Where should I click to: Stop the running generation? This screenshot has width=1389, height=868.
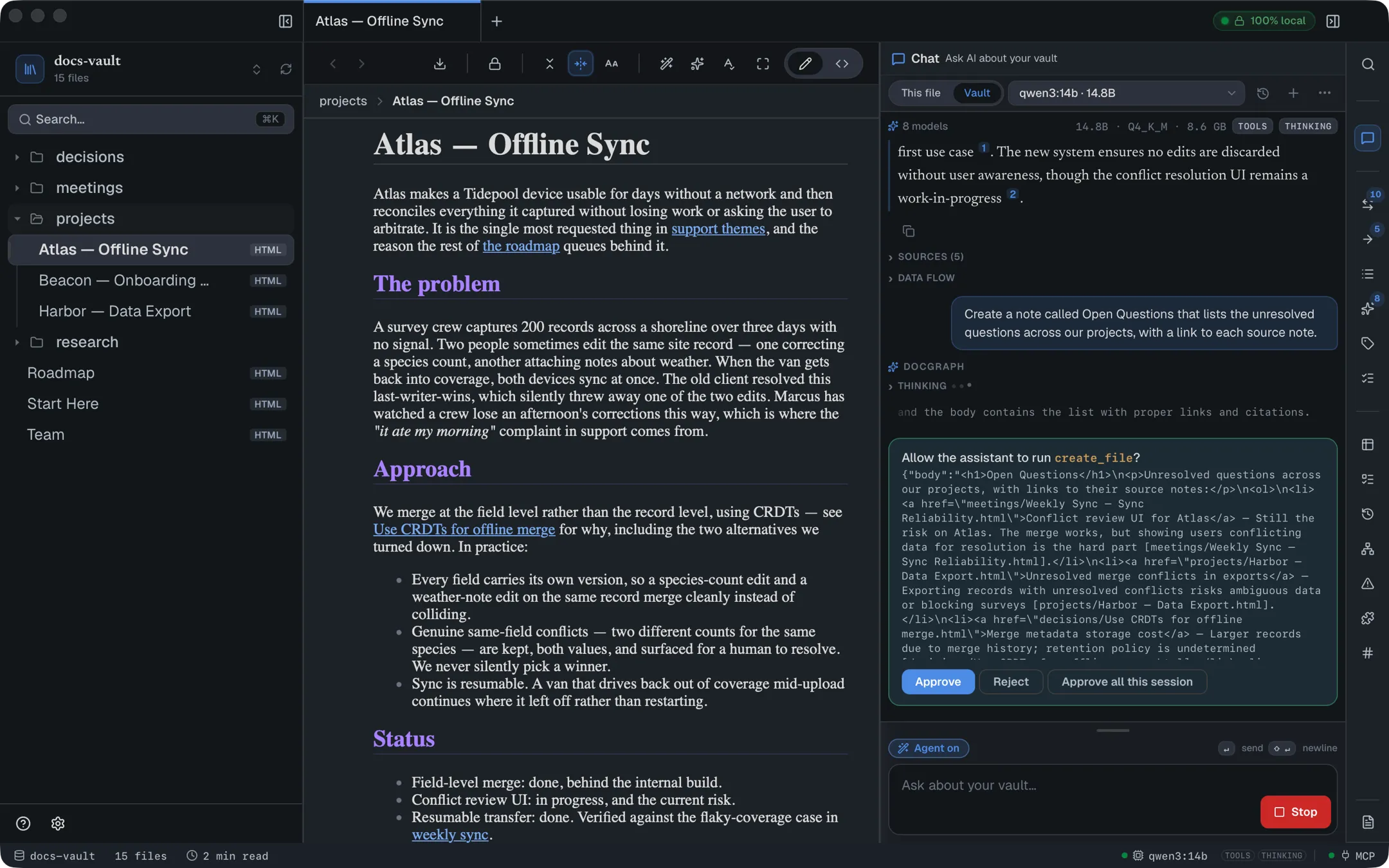pos(1295,812)
